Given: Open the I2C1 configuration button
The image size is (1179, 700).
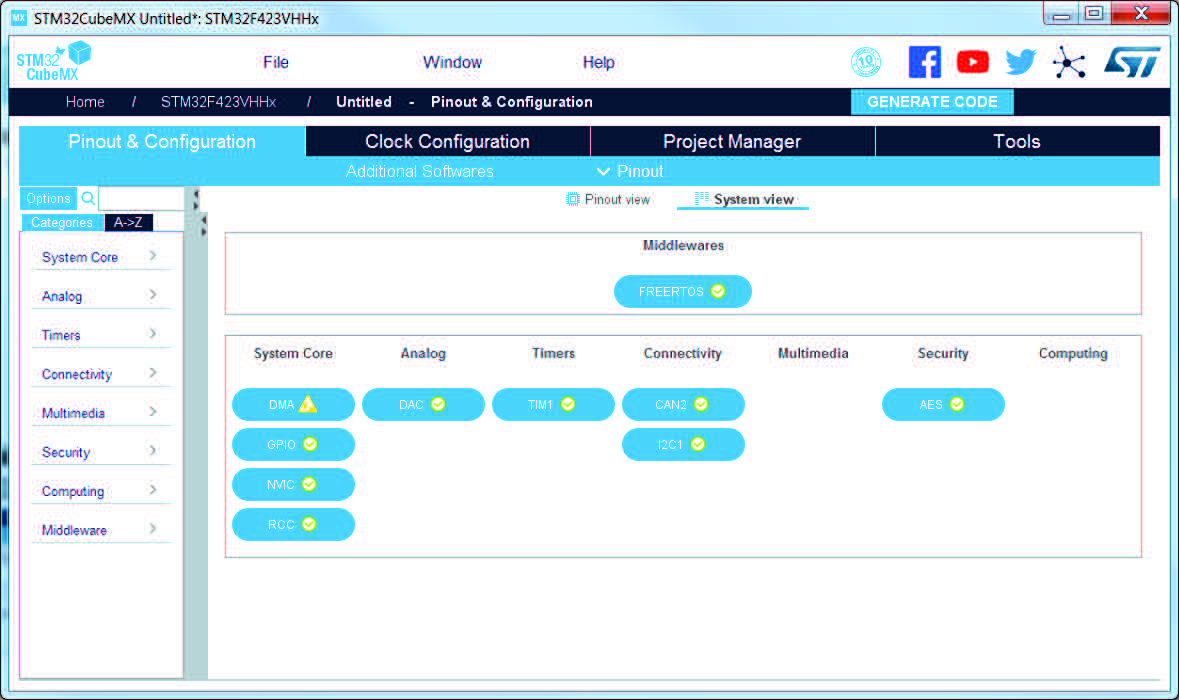Looking at the screenshot, I should tap(683, 444).
